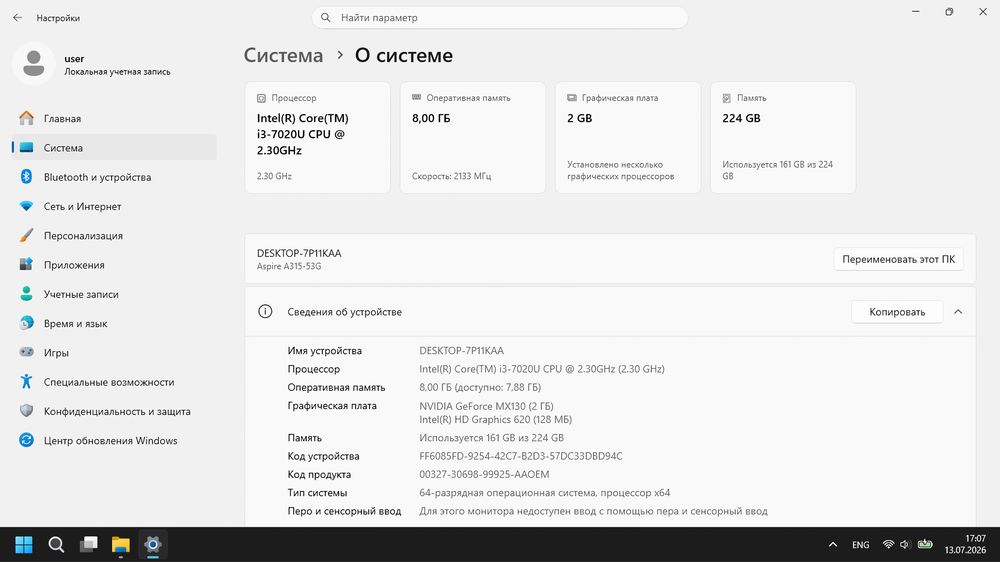1000x562 pixels.
Task: Click 8,00 ГБ (доступно: 7,88 ГБ) value
Action: coord(480,387)
